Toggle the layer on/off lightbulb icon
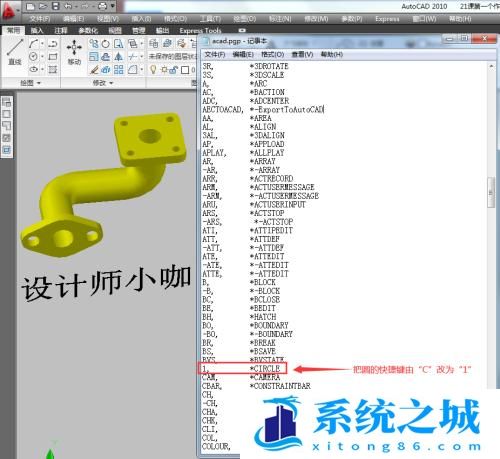Screen dimensions: 500x459 (x=153, y=69)
